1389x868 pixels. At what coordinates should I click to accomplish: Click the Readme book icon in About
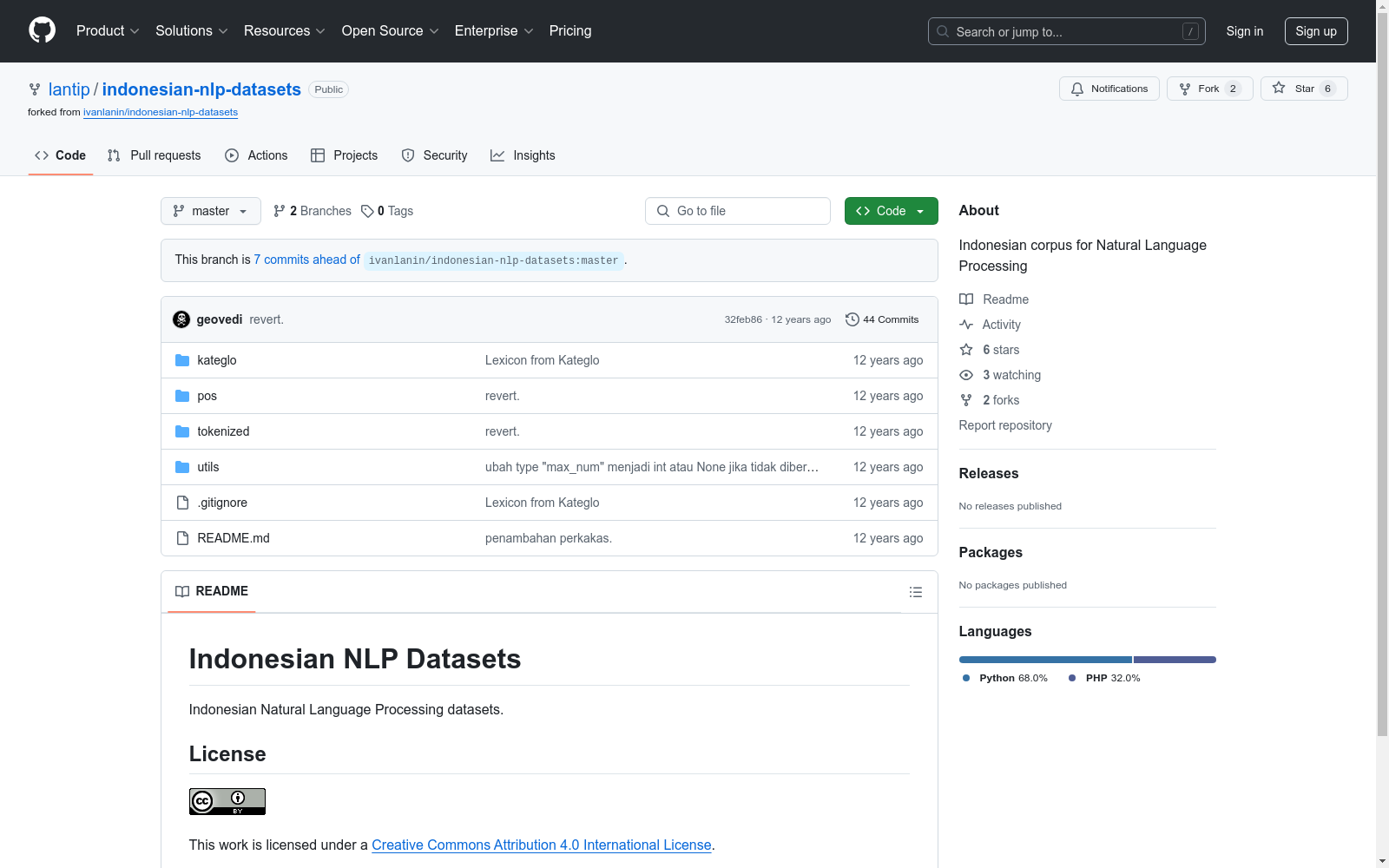[x=966, y=299]
